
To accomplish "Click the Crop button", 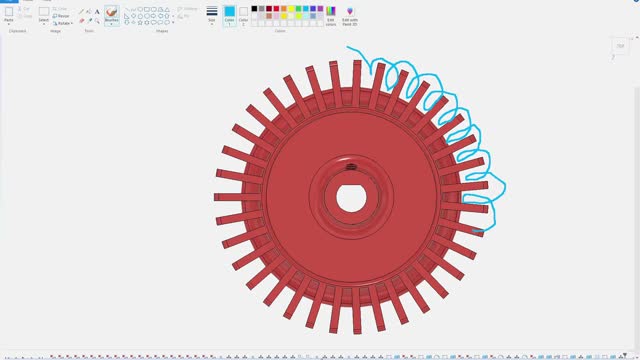I will [x=60, y=9].
